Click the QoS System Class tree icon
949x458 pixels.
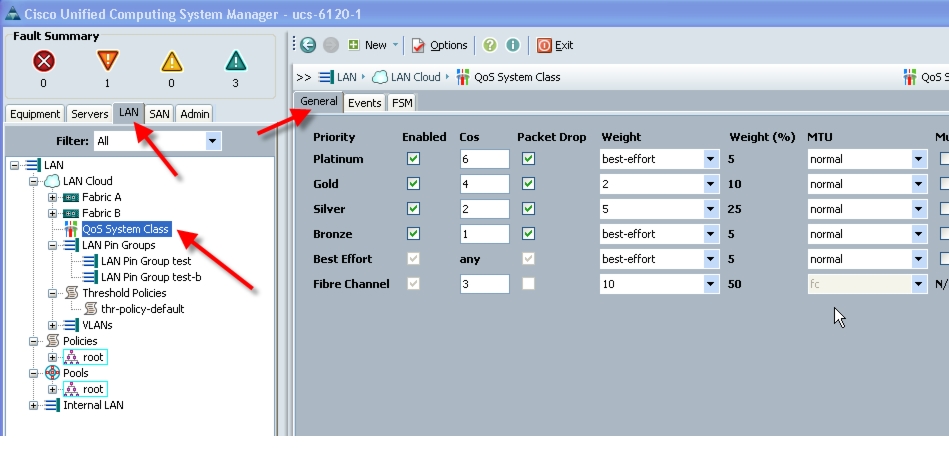[x=71, y=229]
